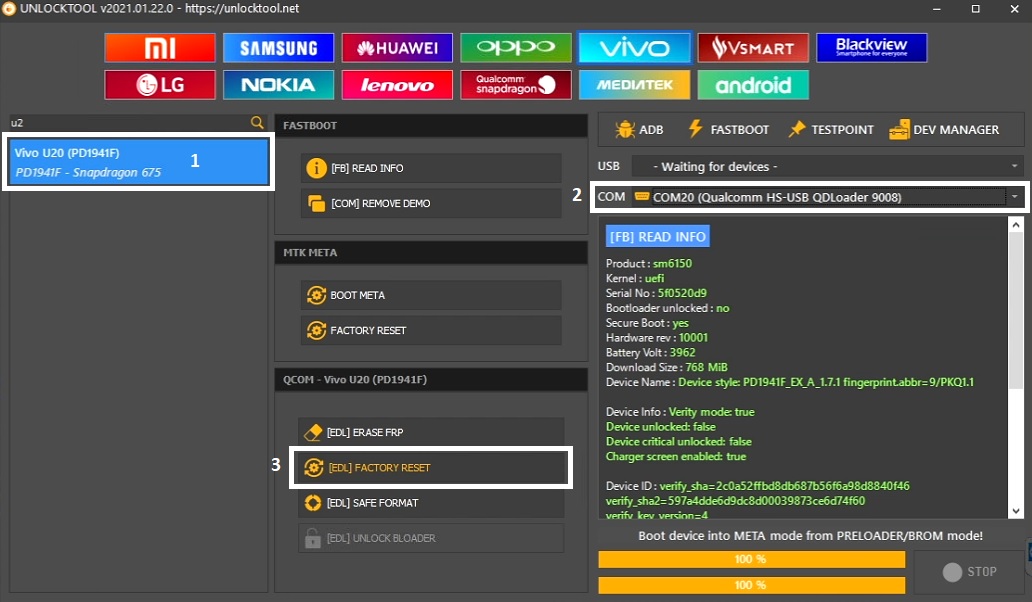1032x602 pixels.
Task: Click Hardware rev 10001 log line
Action: tap(657, 338)
